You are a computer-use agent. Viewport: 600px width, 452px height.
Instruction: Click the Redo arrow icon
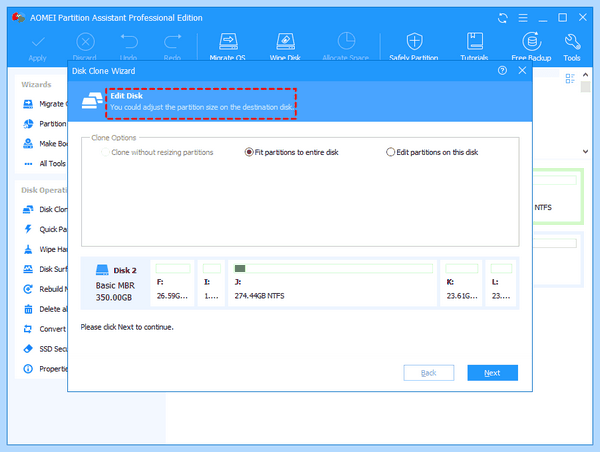(x=173, y=41)
